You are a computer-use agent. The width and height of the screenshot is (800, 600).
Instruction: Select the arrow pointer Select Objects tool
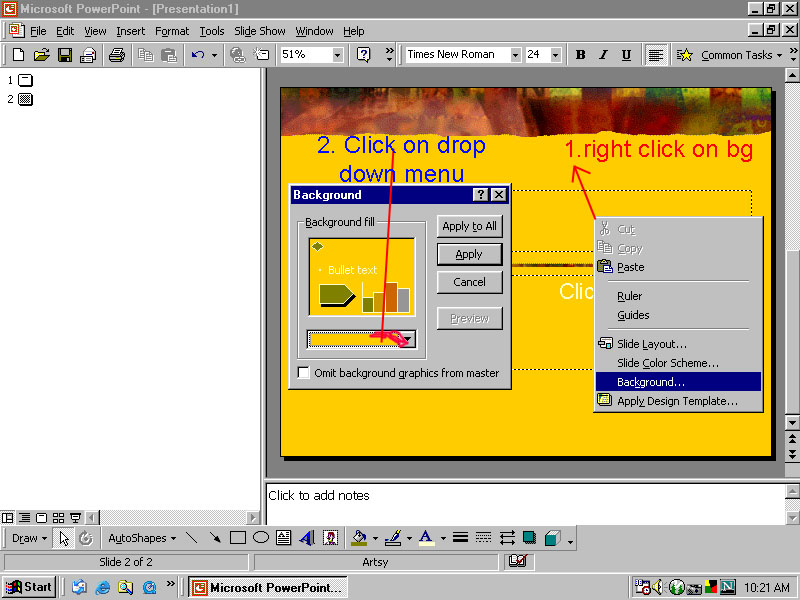(64, 538)
